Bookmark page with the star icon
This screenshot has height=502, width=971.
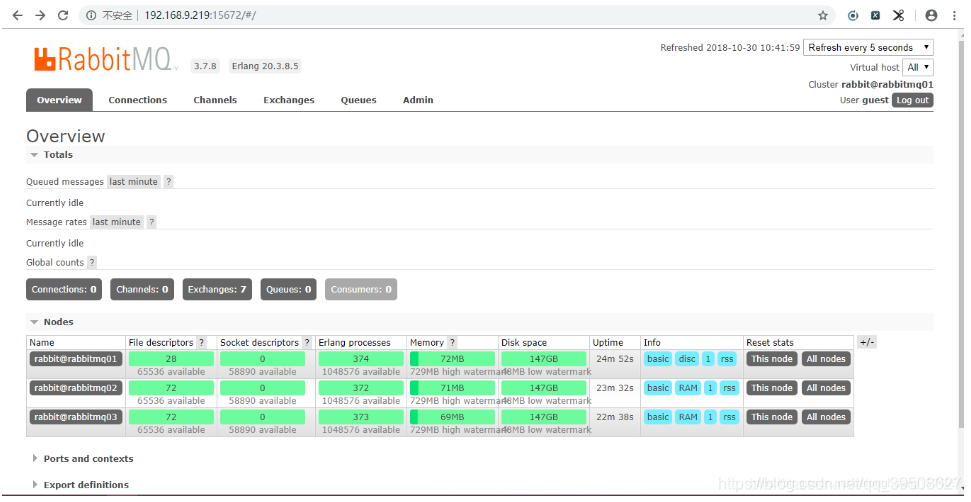[x=822, y=15]
